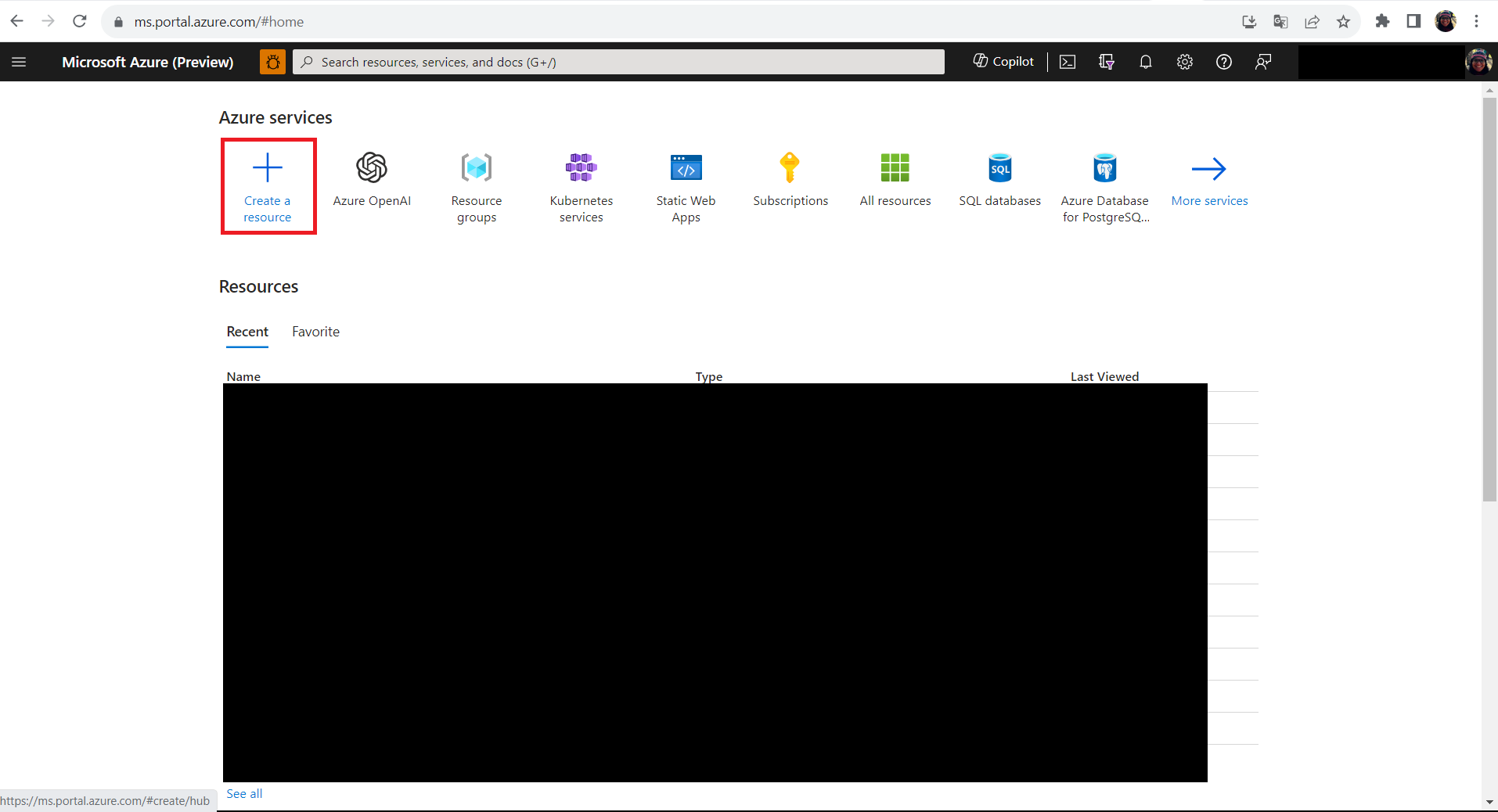Open Azure OpenAI service

click(x=372, y=180)
